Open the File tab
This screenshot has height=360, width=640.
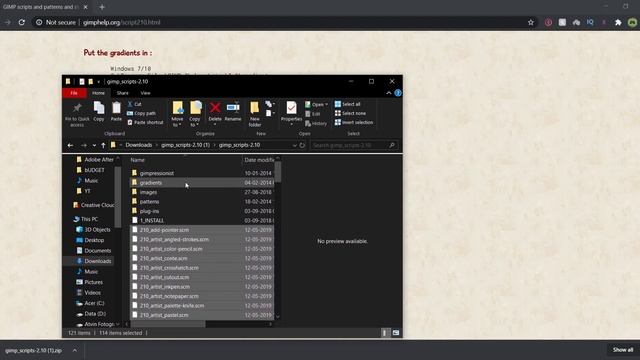pyautogui.click(x=74, y=93)
